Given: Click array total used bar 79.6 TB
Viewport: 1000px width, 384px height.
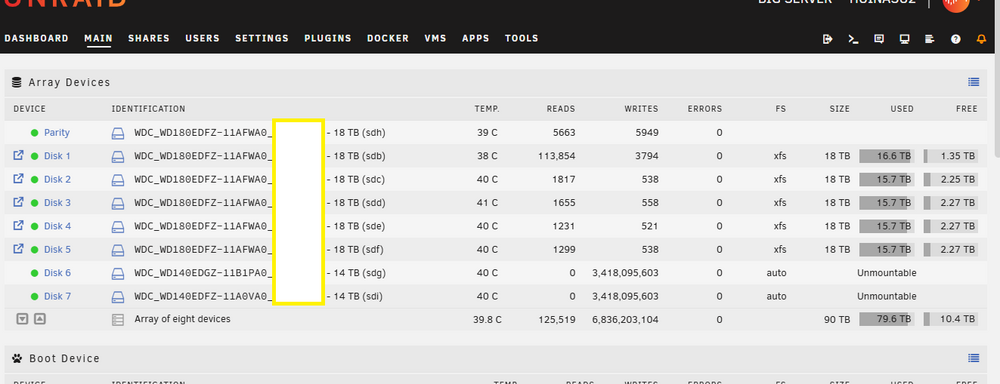Looking at the screenshot, I should pos(886,319).
